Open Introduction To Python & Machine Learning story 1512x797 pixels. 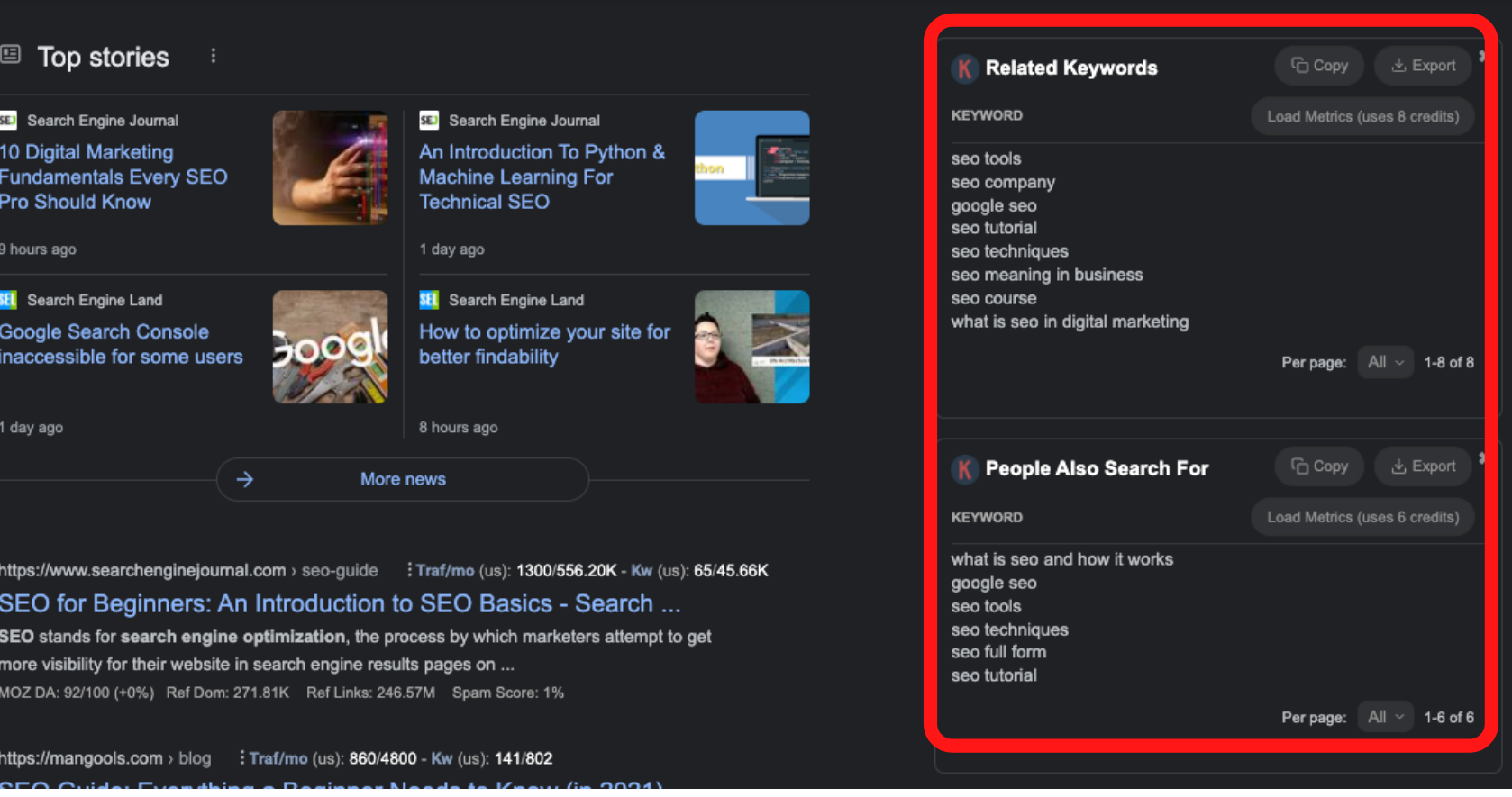[542, 177]
